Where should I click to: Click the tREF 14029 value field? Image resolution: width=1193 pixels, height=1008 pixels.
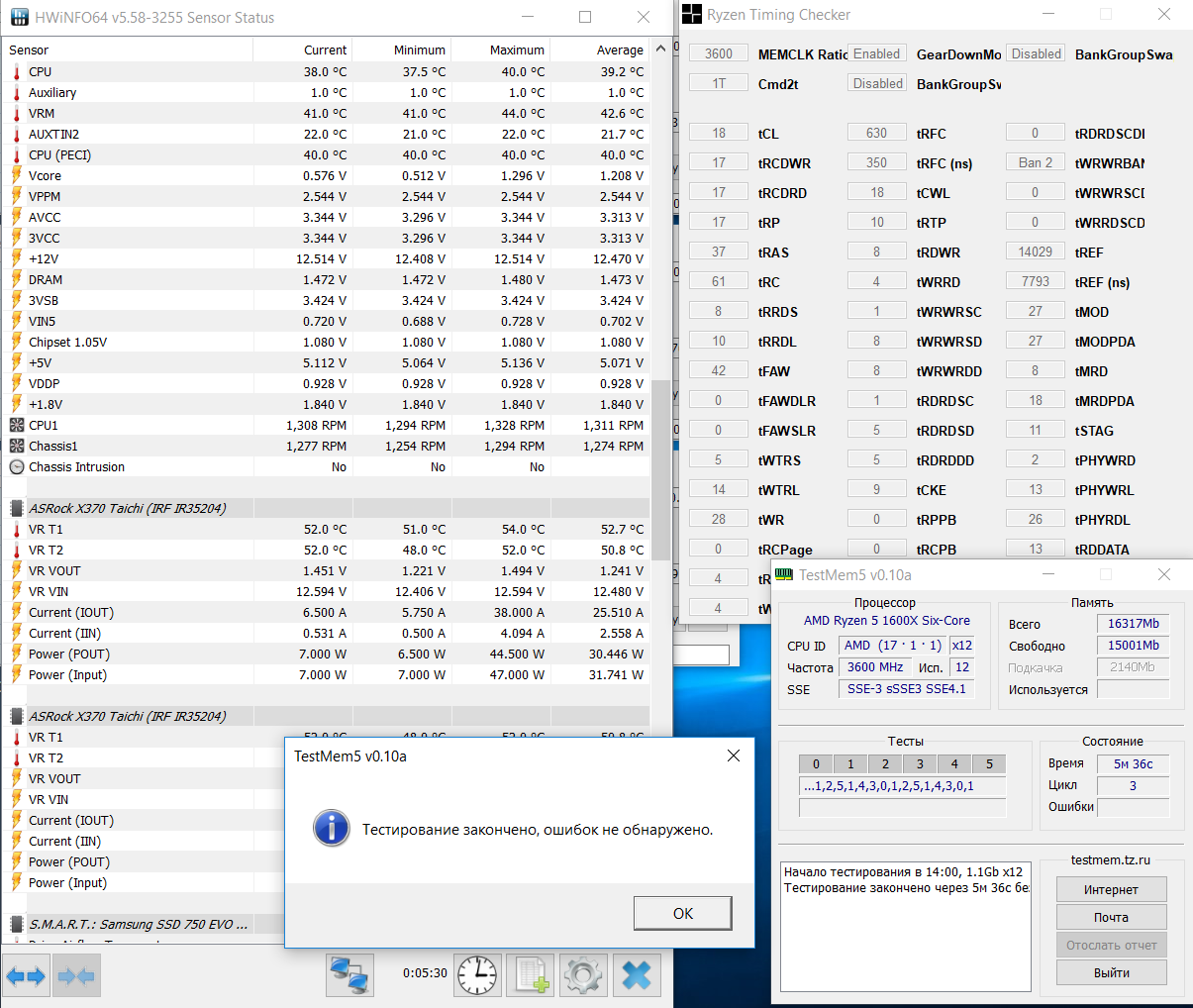(x=1036, y=252)
